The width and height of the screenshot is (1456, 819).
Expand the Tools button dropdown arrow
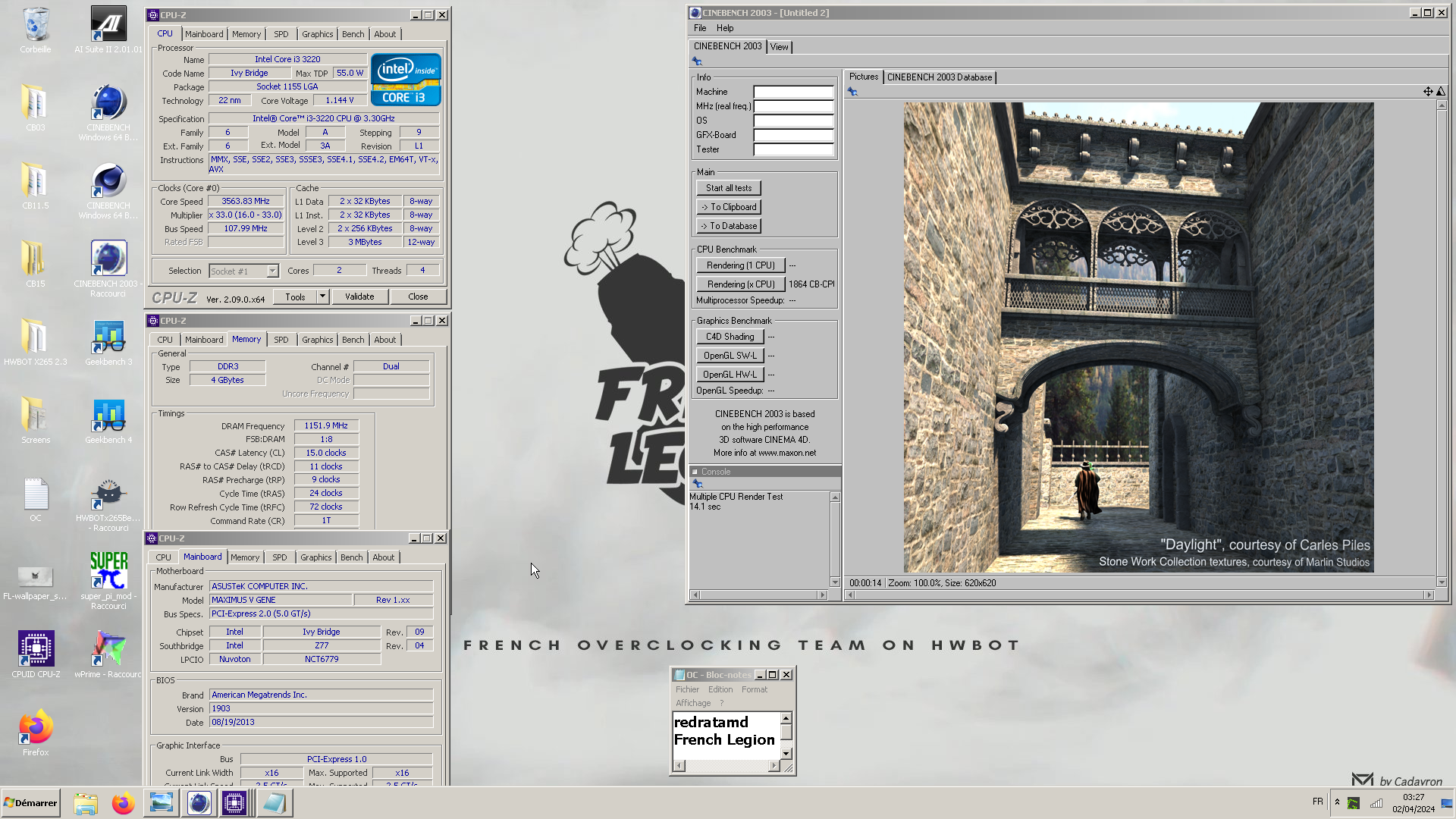pos(322,297)
